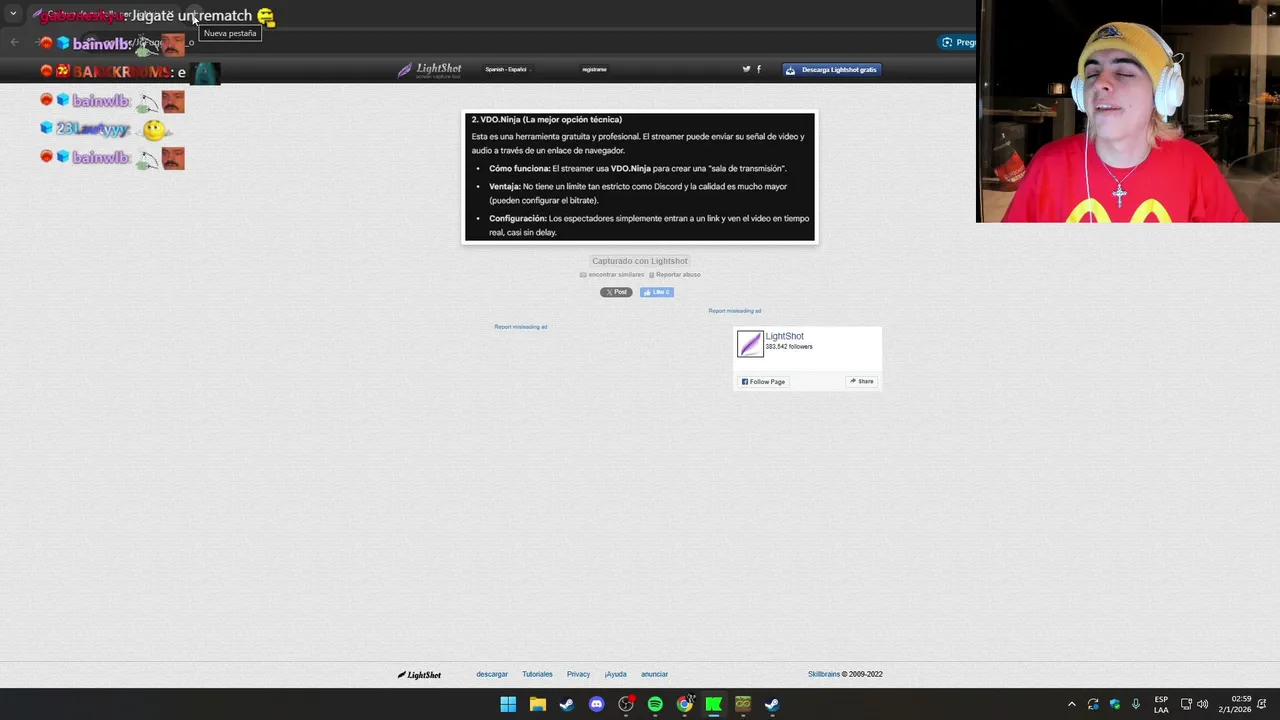Open footer Tutoriales link

537,675
